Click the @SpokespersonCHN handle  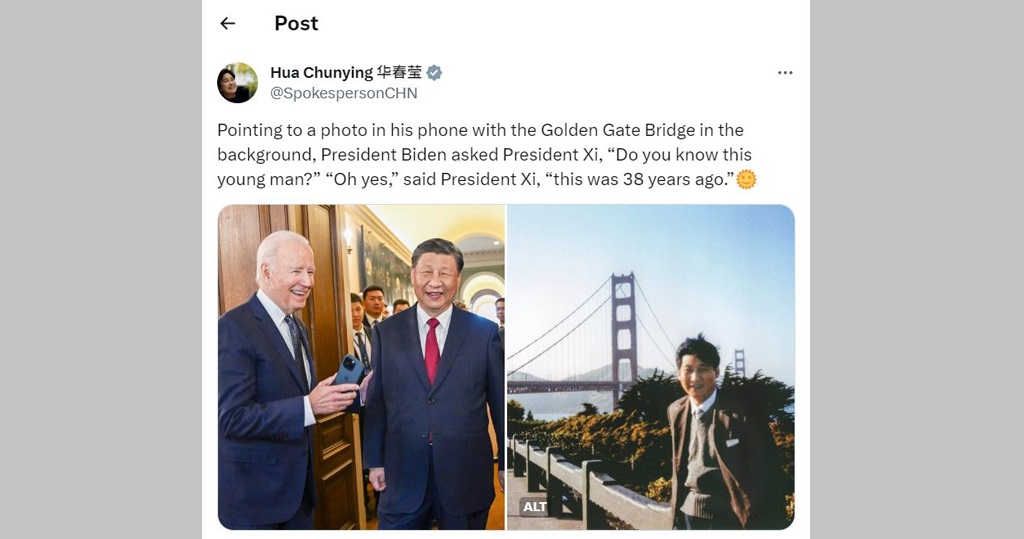tap(344, 93)
